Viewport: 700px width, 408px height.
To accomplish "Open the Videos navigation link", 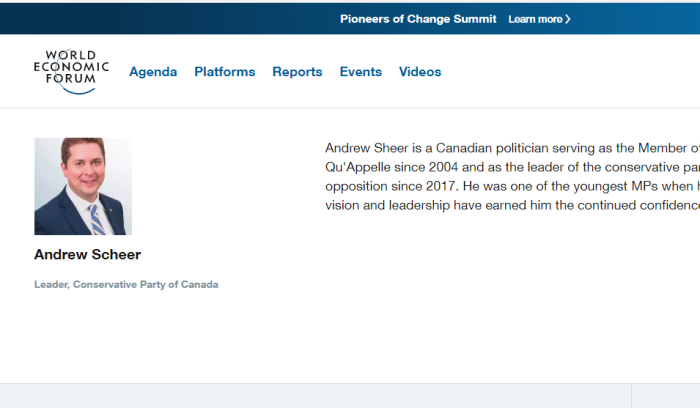I will [420, 72].
